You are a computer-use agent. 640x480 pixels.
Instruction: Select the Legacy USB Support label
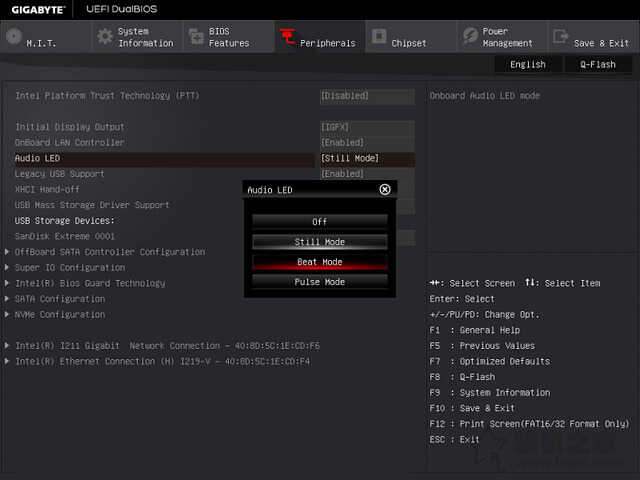click(x=60, y=174)
